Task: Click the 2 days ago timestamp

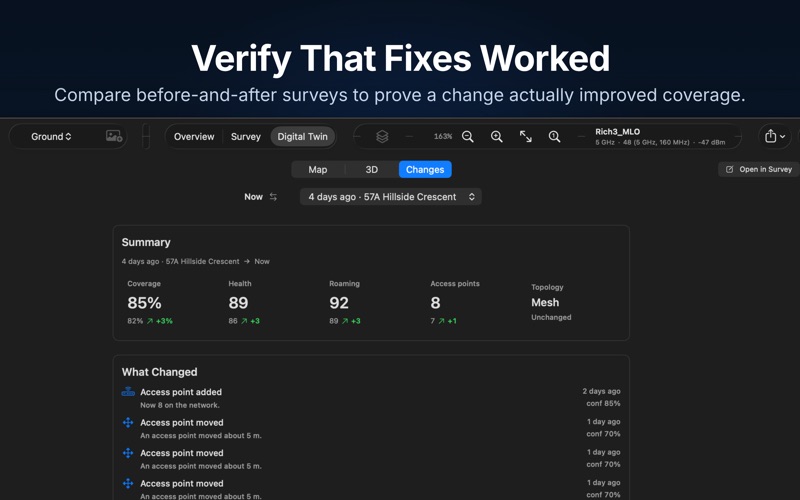Action: (602, 391)
